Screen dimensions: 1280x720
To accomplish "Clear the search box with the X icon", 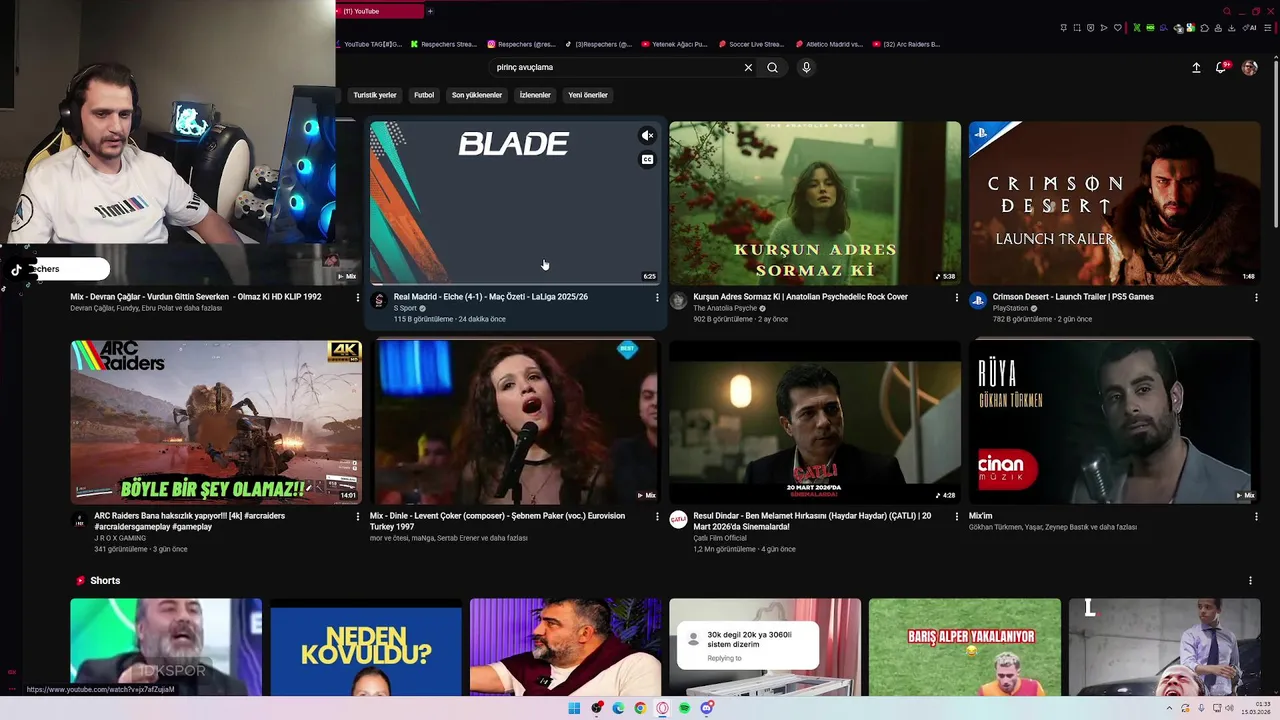I will pyautogui.click(x=748, y=67).
